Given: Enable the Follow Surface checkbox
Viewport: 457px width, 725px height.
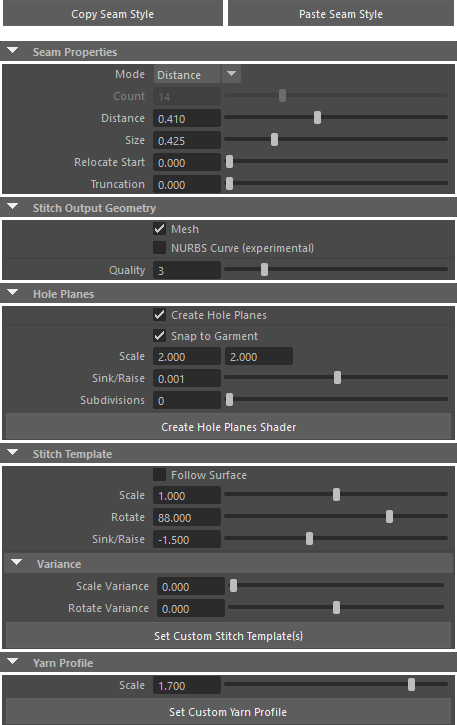Looking at the screenshot, I should click(x=160, y=474).
